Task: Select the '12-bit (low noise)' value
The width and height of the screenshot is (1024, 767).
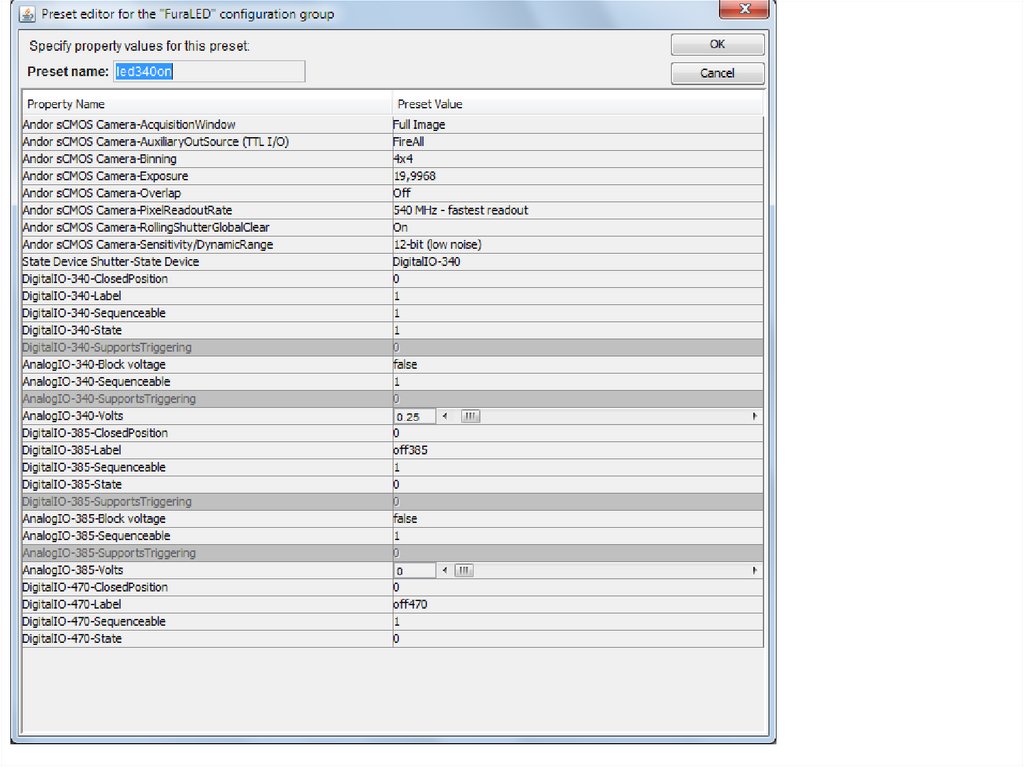Action: [x=438, y=244]
